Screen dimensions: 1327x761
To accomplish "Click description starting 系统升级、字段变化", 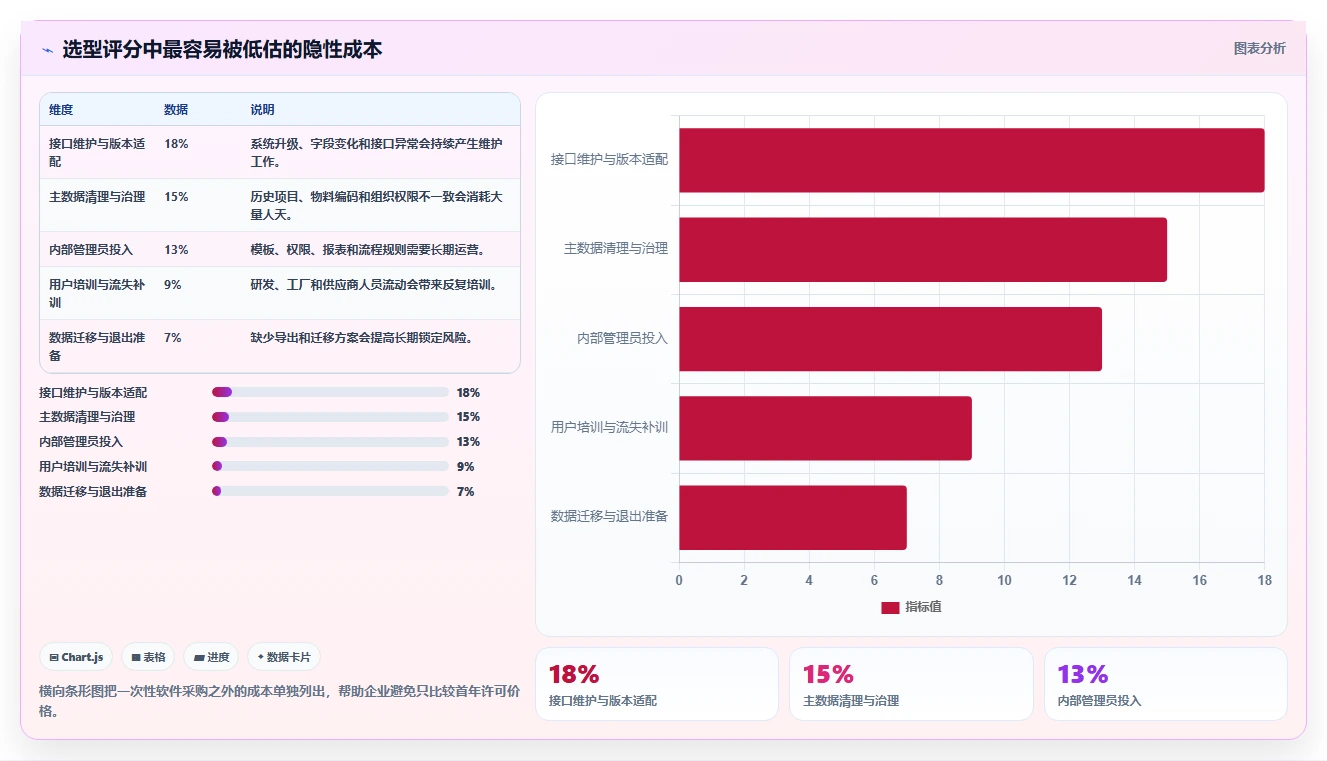I will 376,152.
